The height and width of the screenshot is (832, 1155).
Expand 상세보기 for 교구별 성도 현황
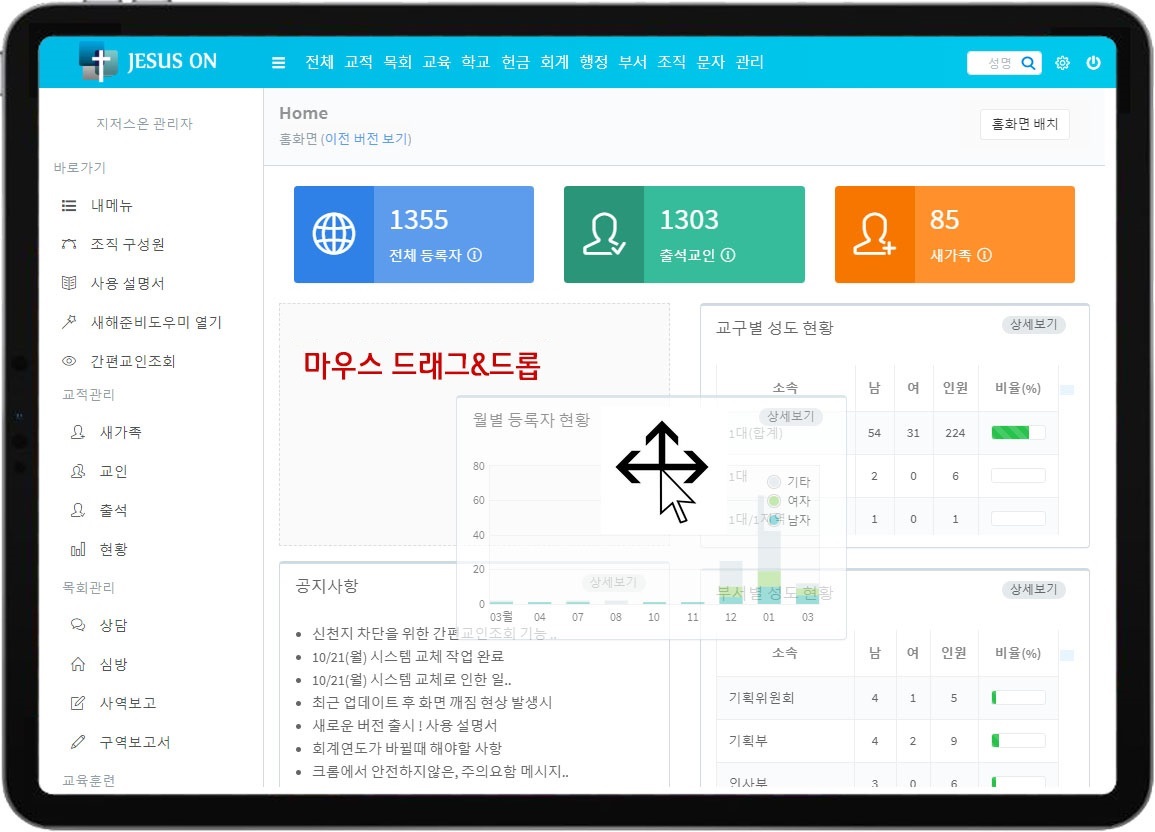(x=1033, y=325)
